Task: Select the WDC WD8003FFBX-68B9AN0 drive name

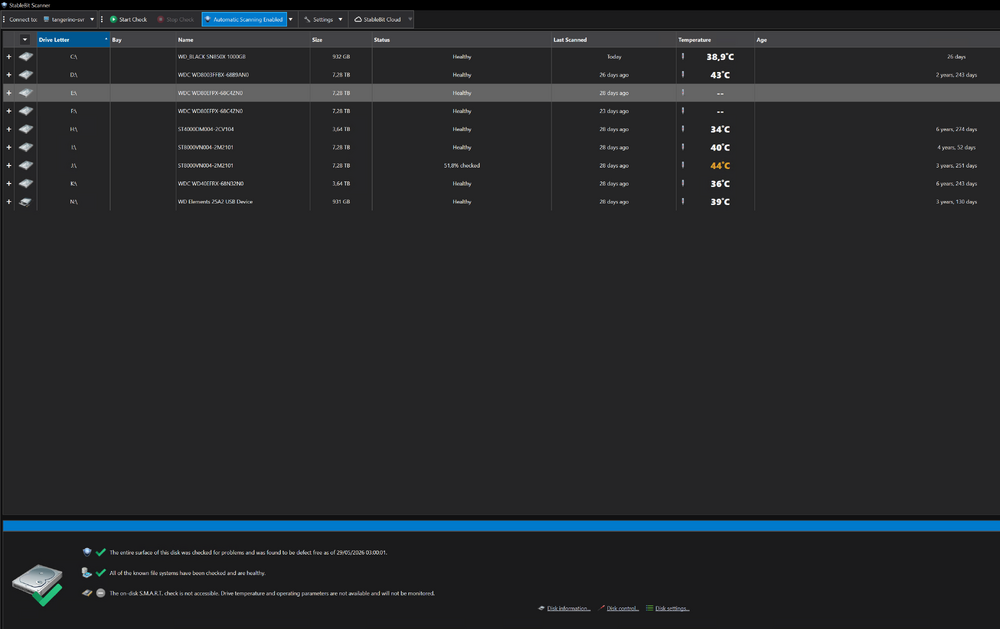Action: click(213, 75)
